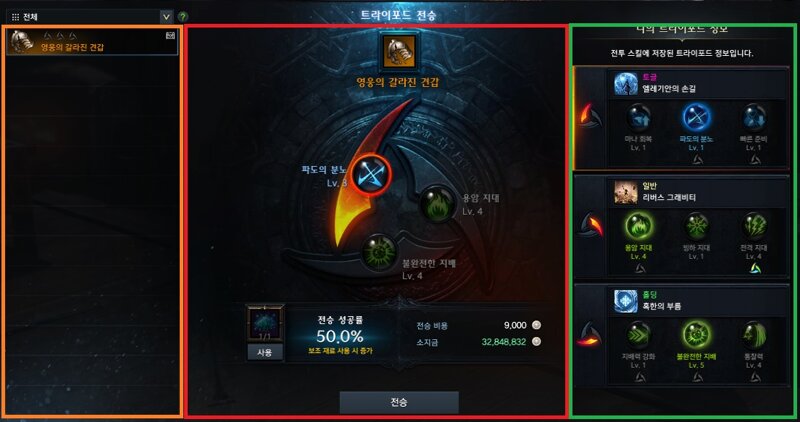This screenshot has width=800, height=422.
Task: Click the green help question mark icon
Action: [183, 17]
